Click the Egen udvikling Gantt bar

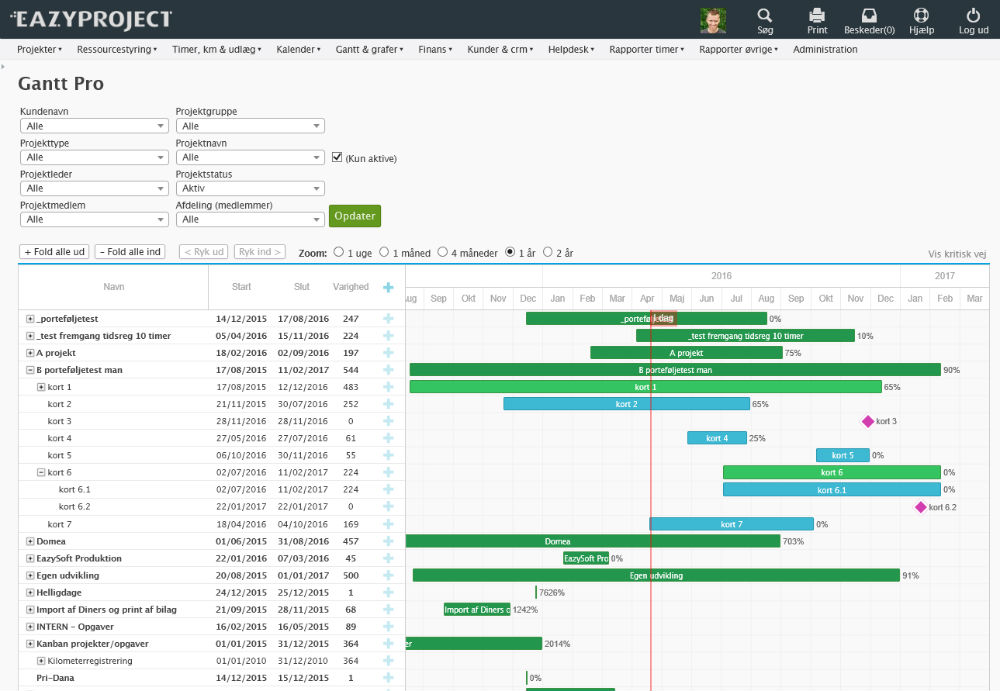[656, 575]
